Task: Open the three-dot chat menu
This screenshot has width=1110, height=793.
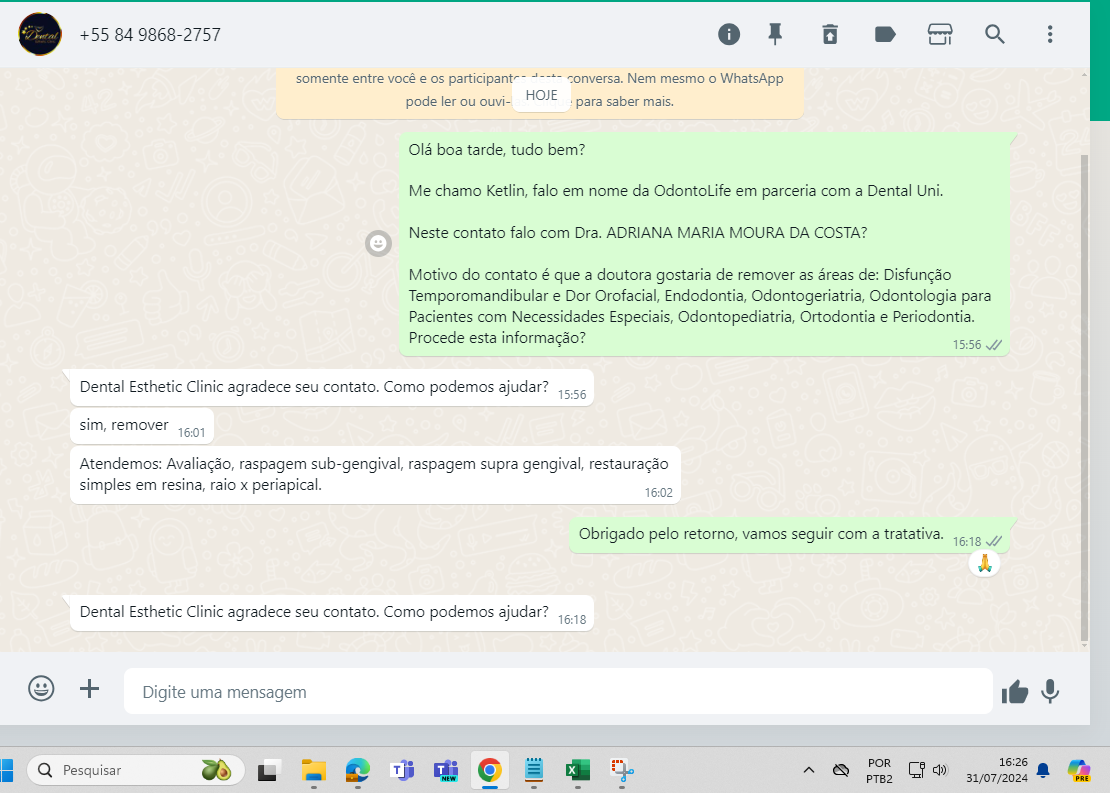Action: coord(1050,34)
